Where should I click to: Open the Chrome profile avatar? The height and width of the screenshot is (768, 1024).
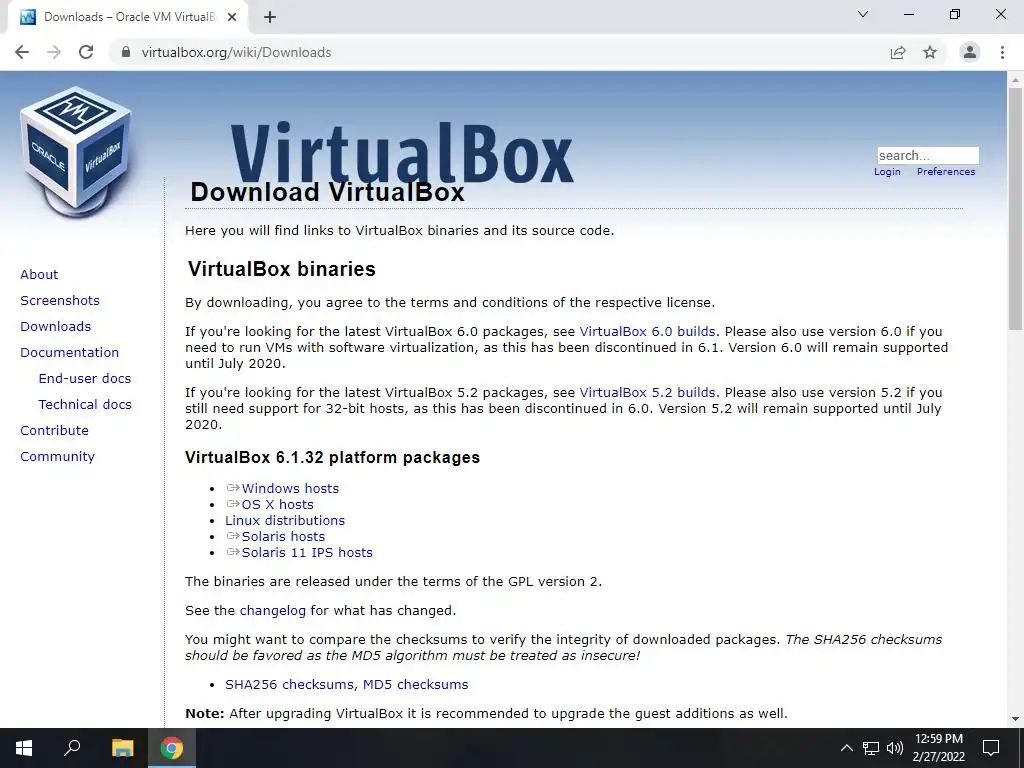click(970, 52)
